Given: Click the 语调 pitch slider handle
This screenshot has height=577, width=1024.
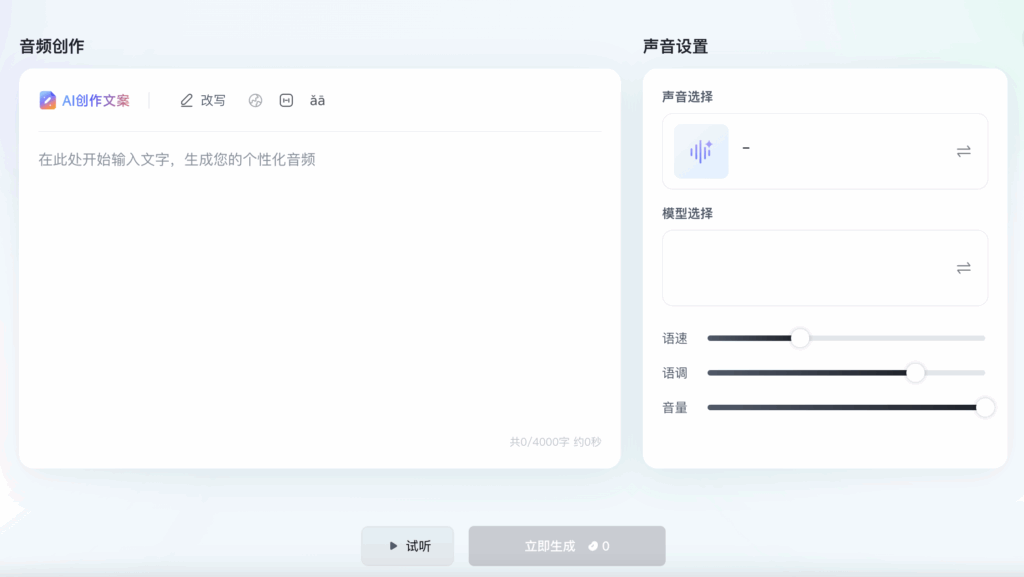Looking at the screenshot, I should click(915, 373).
